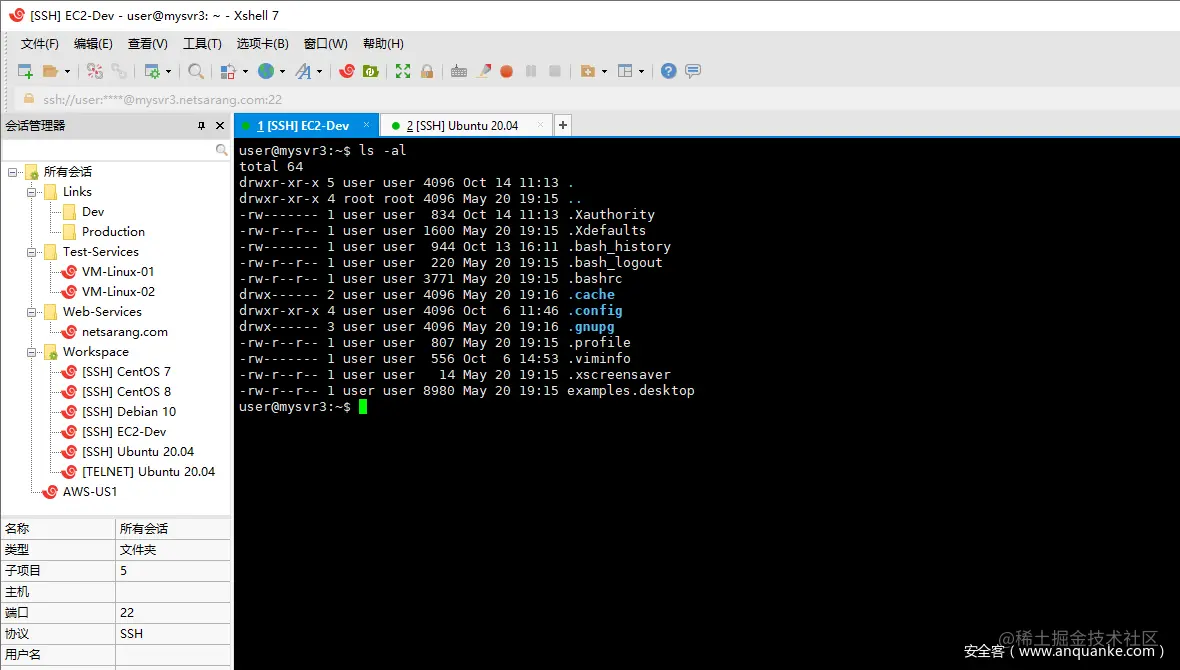Pin the 会话管理器 panel
Viewport: 1180px width, 670px height.
pos(201,126)
